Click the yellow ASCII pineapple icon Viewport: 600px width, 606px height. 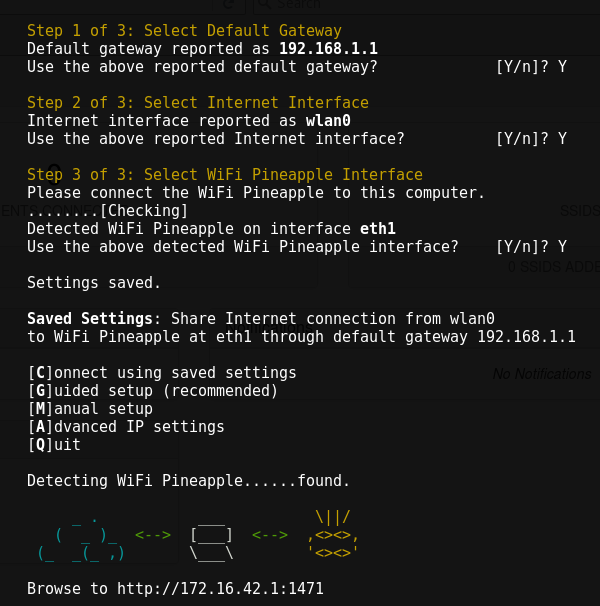(333, 535)
